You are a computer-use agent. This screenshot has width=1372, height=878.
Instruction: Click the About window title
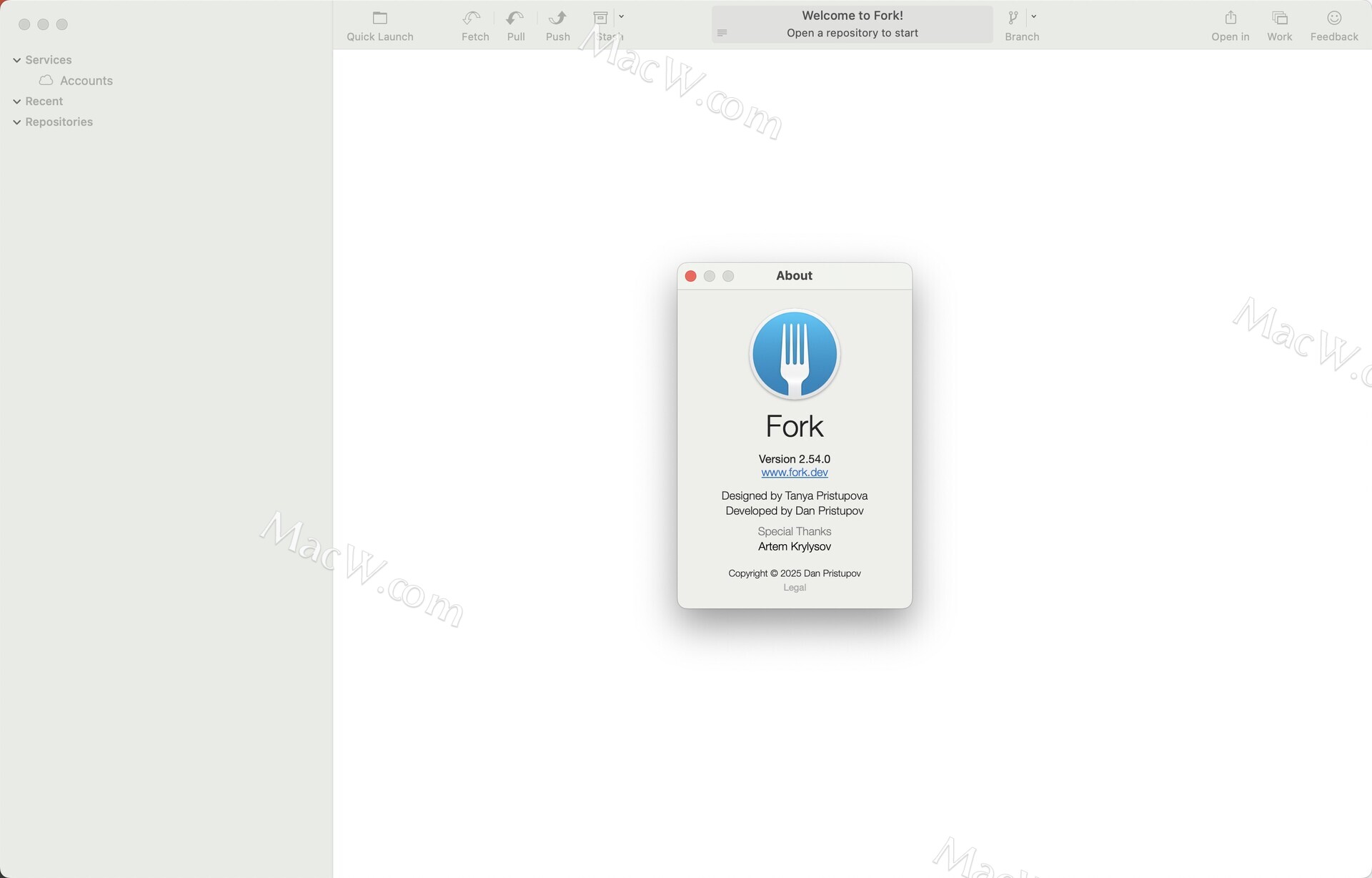795,276
